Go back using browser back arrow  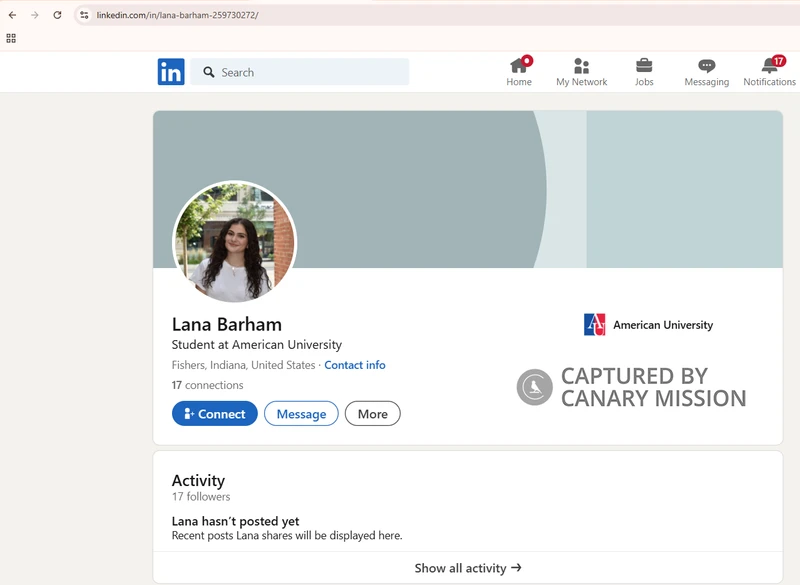point(12,15)
